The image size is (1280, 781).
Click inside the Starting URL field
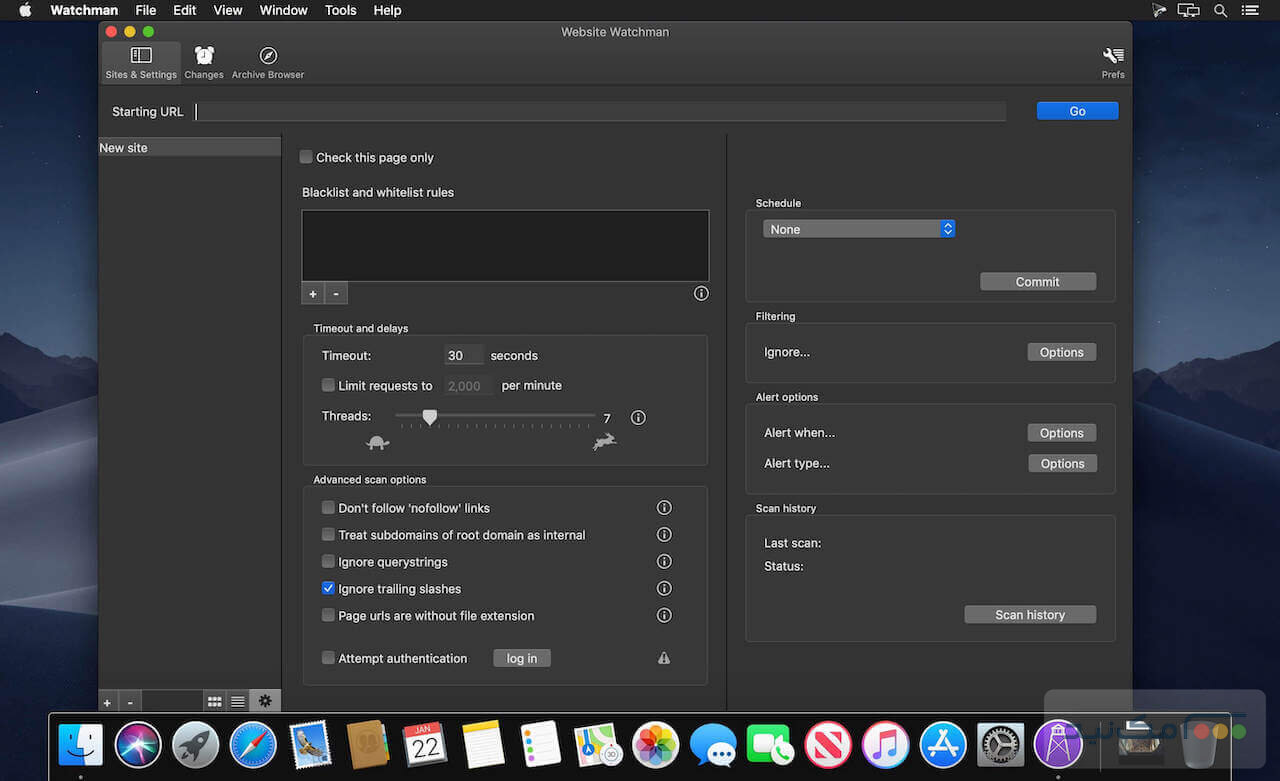click(x=600, y=111)
